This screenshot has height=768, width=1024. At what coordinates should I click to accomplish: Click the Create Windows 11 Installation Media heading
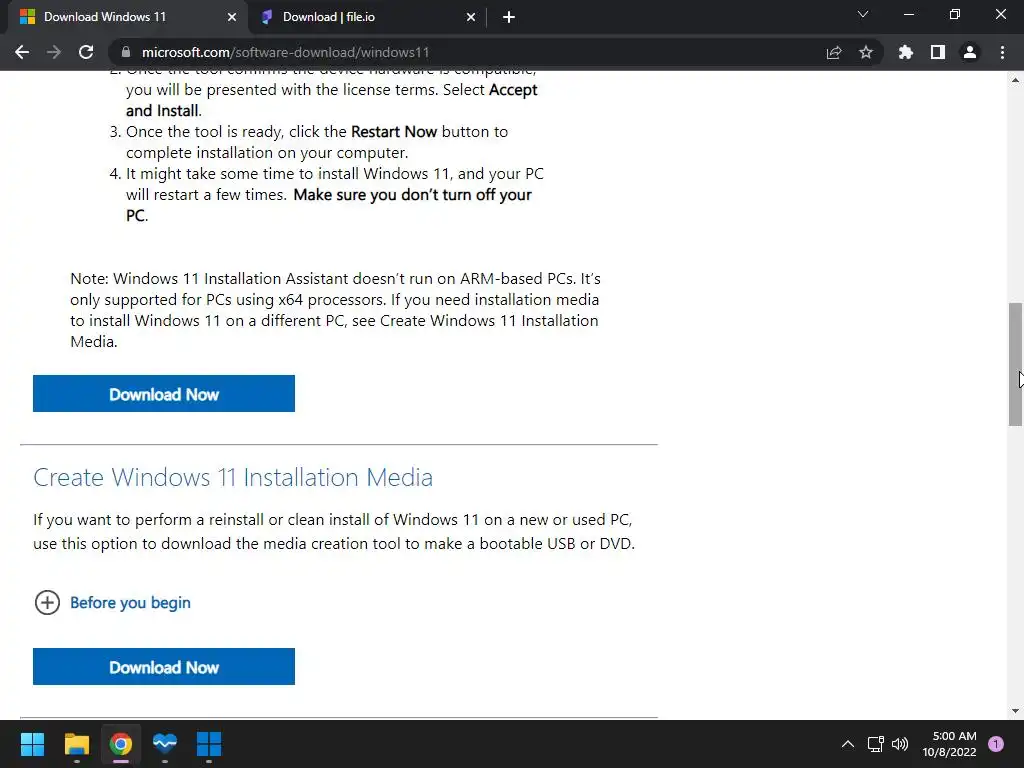pyautogui.click(x=233, y=477)
